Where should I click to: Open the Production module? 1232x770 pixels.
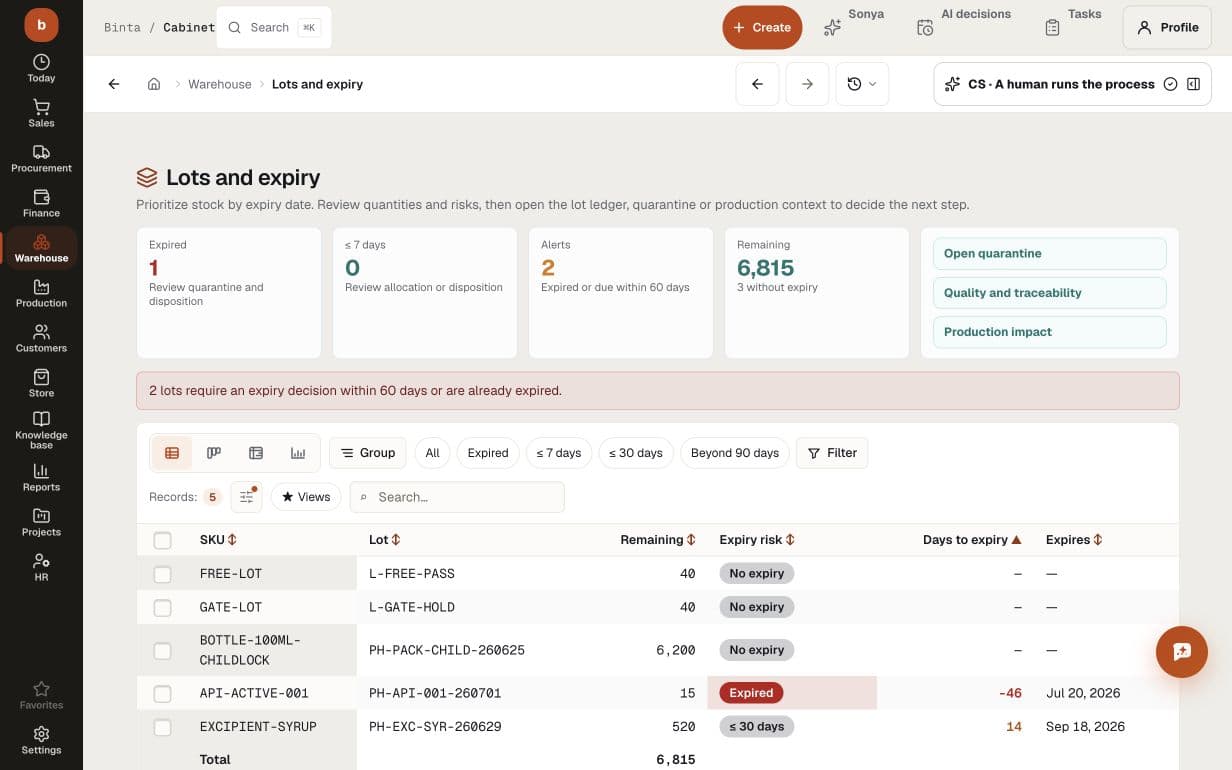[x=41, y=293]
